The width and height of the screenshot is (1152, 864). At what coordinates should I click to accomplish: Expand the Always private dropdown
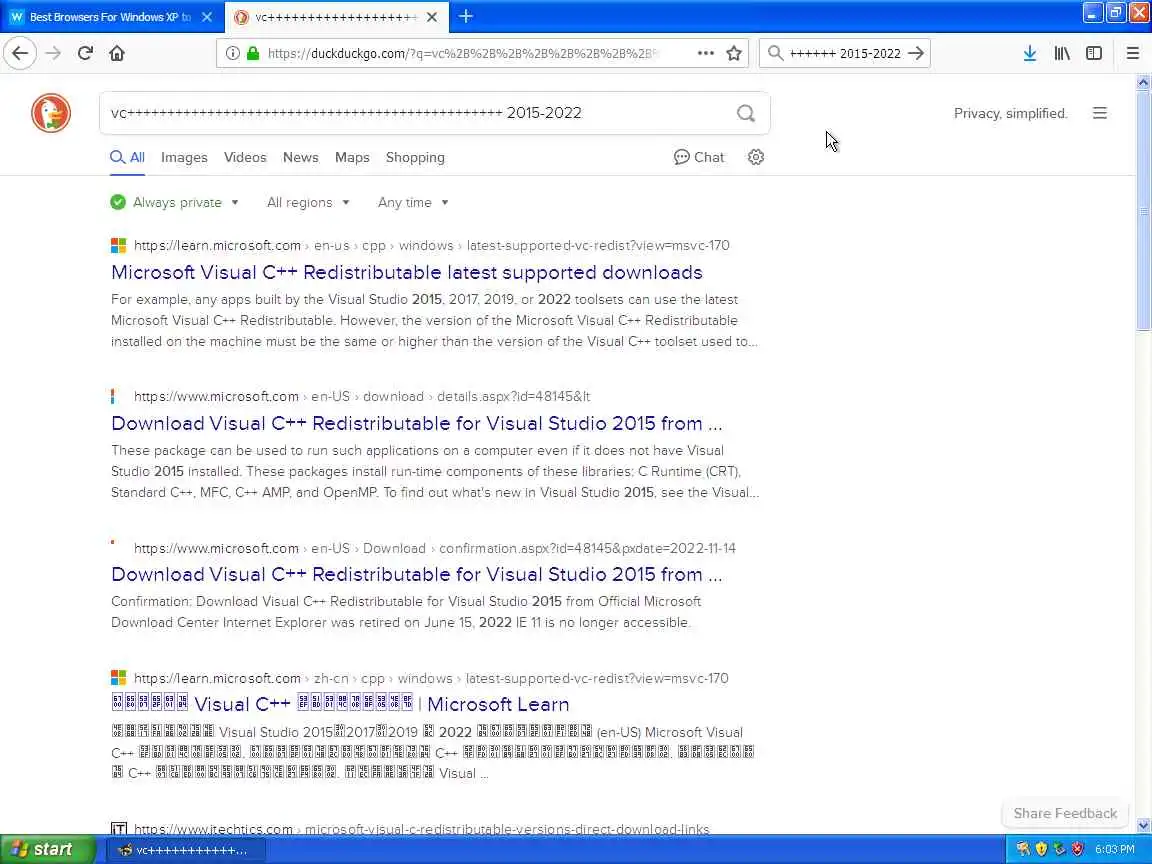click(x=175, y=203)
